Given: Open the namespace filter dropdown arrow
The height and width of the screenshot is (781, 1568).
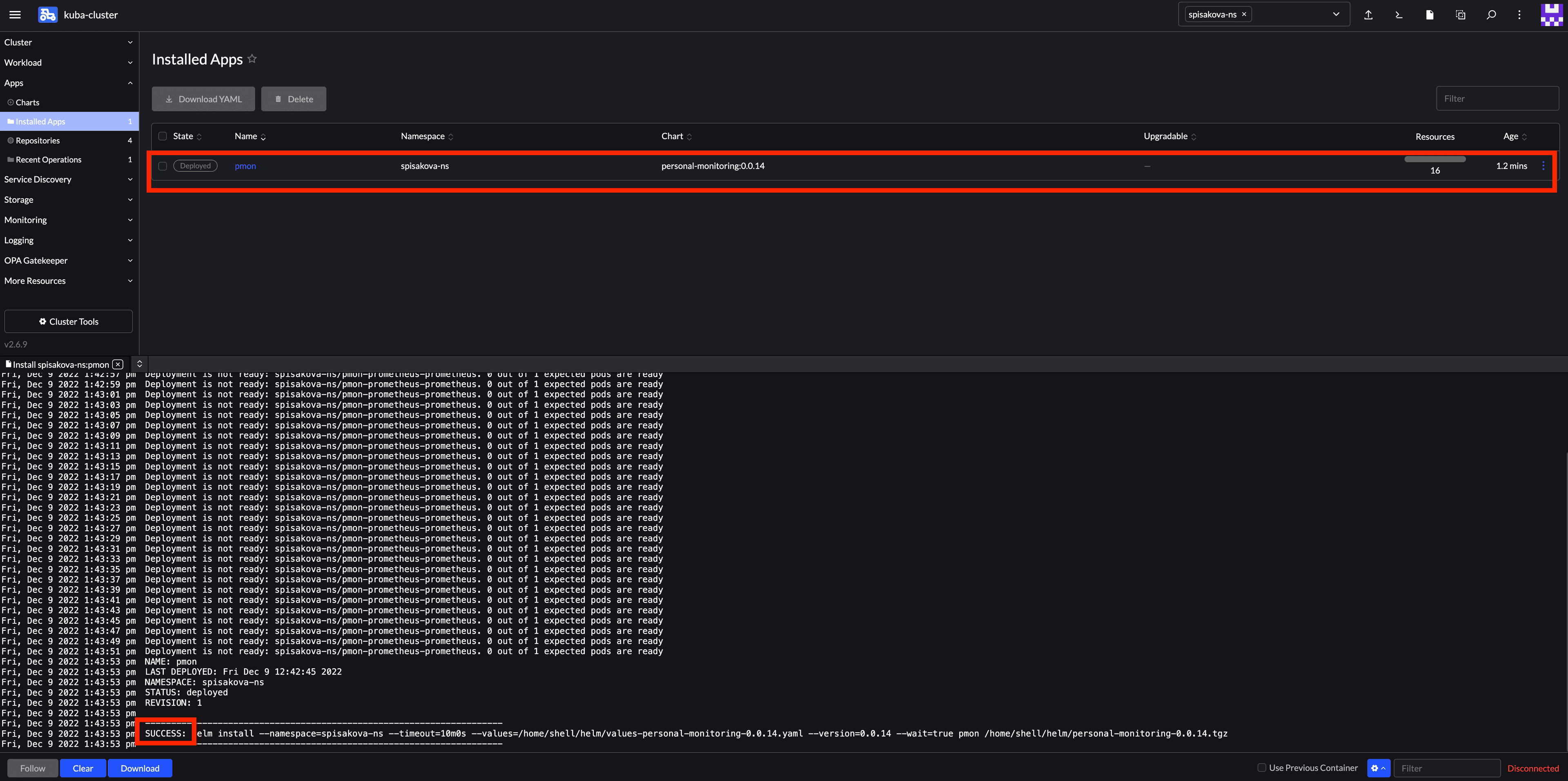Looking at the screenshot, I should pyautogui.click(x=1336, y=15).
